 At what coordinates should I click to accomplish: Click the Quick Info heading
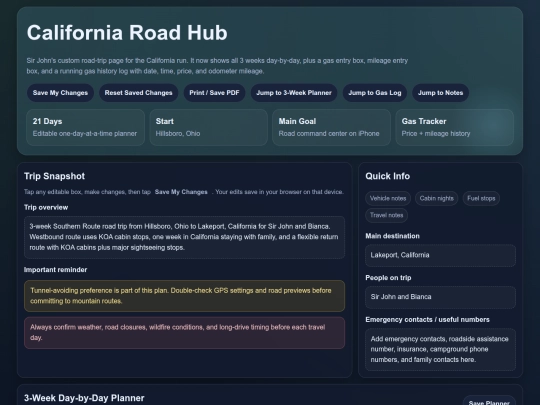(x=387, y=176)
